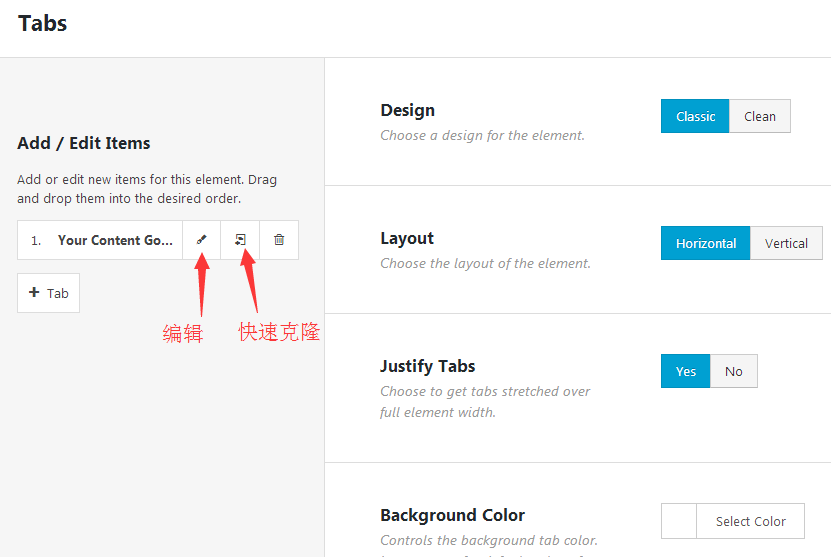831x557 pixels.
Task: Delete the tab item using trash icon
Action: click(279, 240)
